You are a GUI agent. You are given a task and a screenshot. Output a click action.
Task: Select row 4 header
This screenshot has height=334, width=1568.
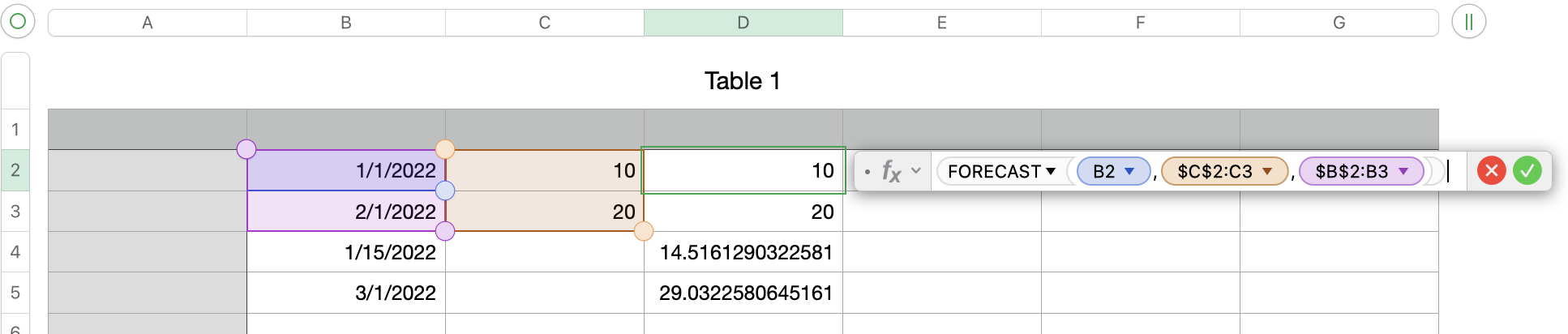coord(15,252)
